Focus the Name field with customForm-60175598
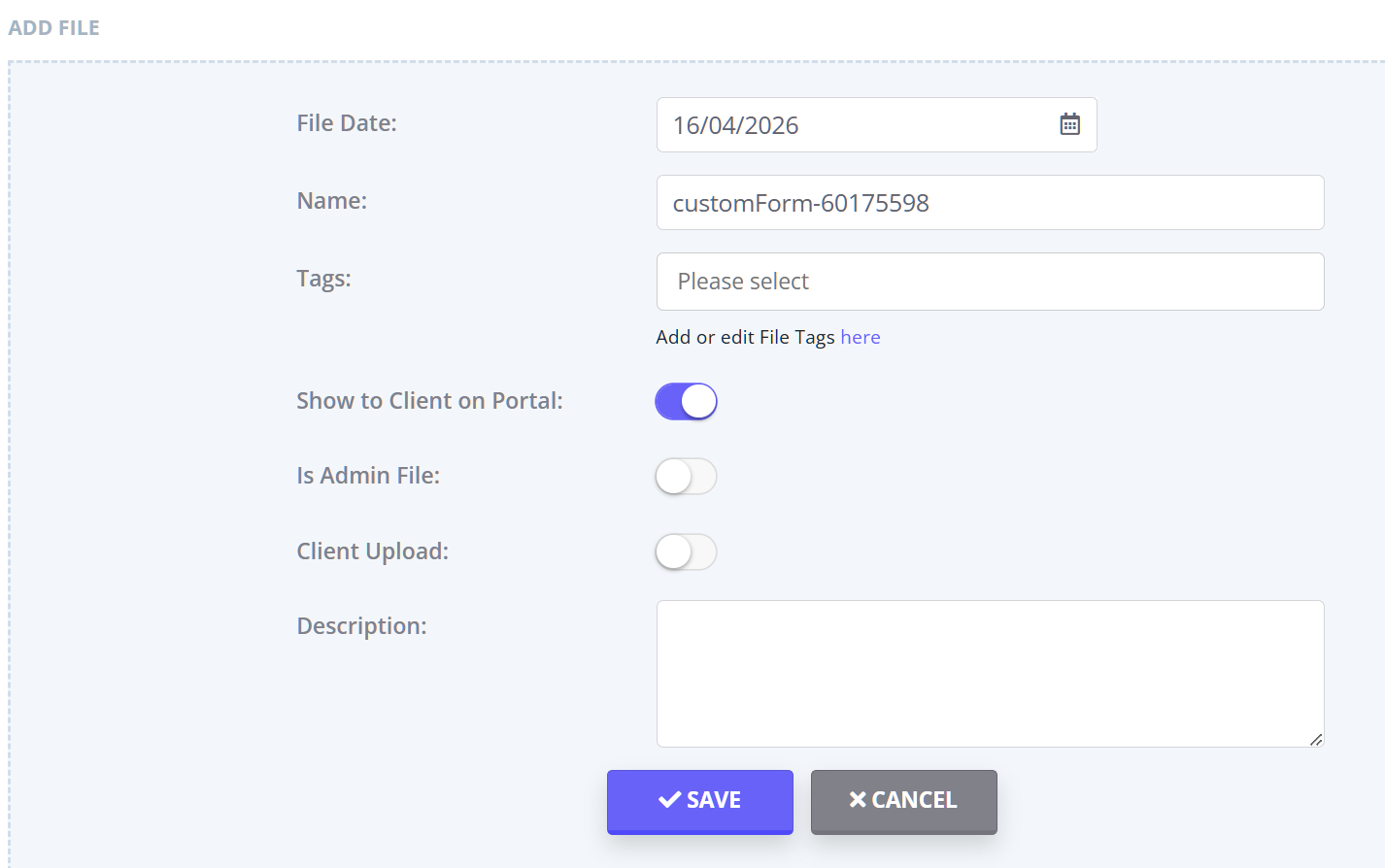This screenshot has width=1385, height=868. pyautogui.click(x=990, y=203)
